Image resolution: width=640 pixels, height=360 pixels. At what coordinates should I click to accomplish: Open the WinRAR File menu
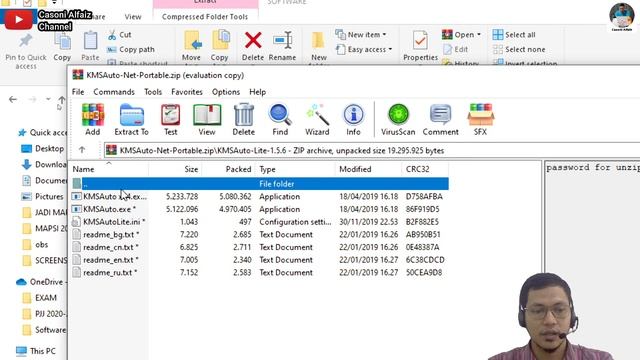click(78, 92)
